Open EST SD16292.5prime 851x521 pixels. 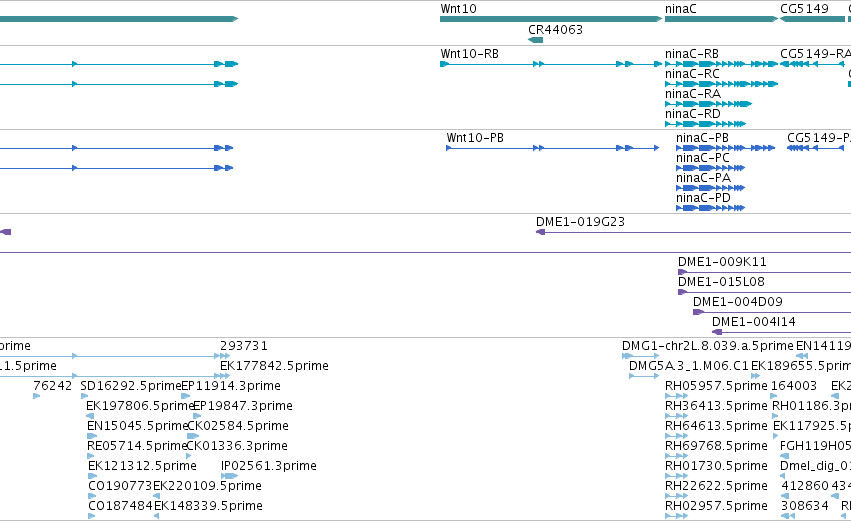click(130, 386)
